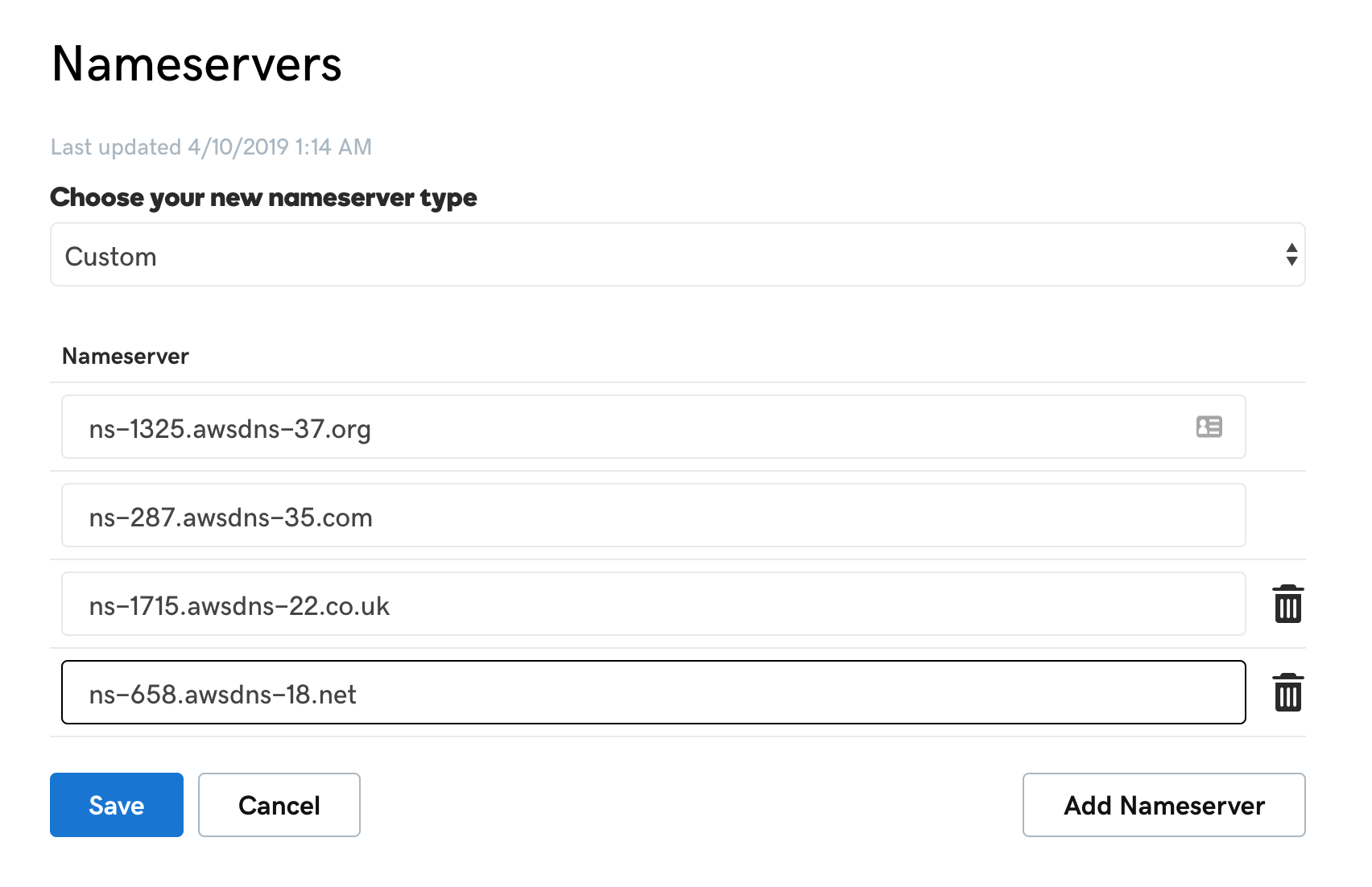1372x887 pixels.
Task: Add a new nameserver entry
Action: pos(1163,804)
